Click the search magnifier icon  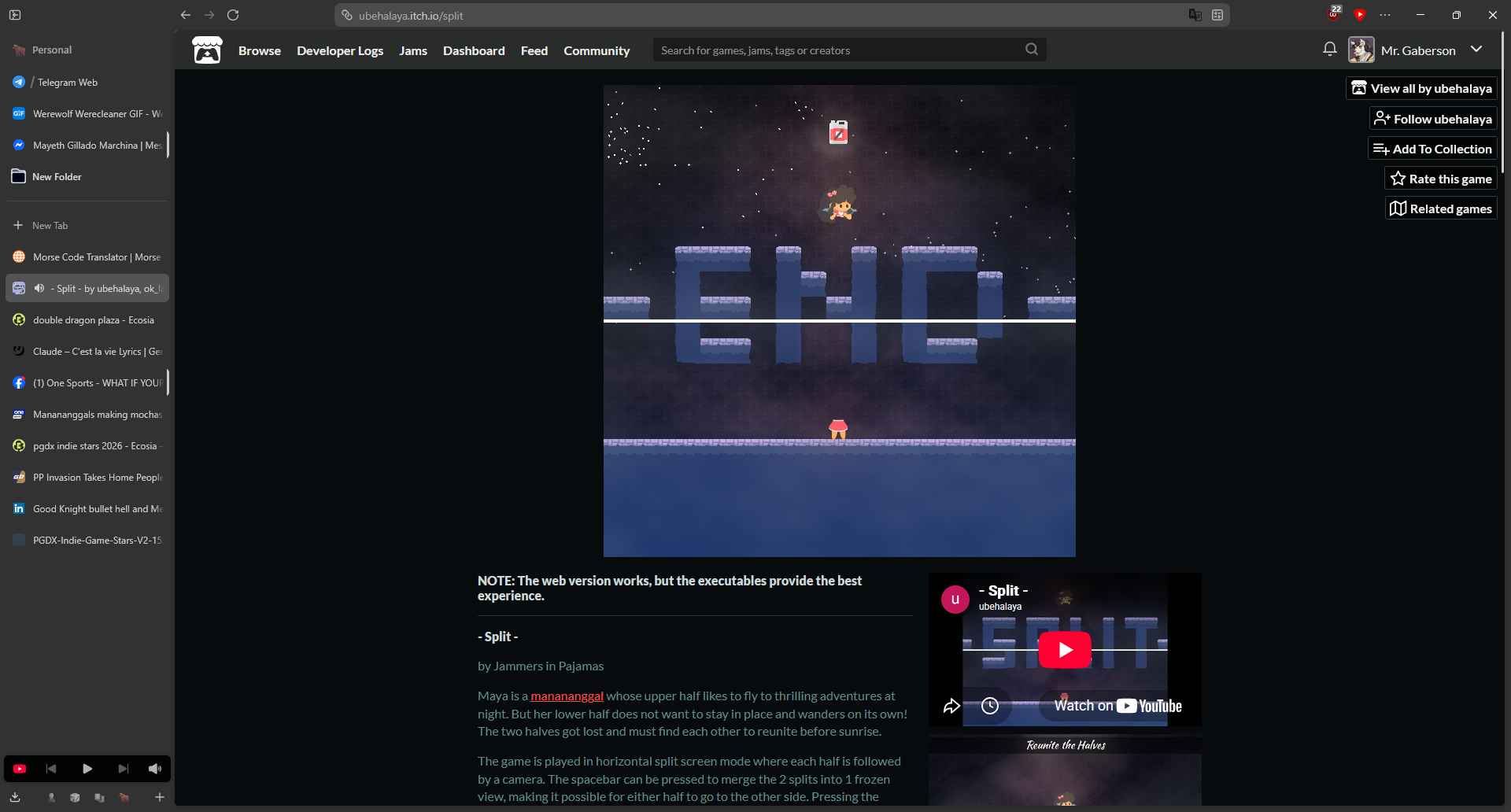tap(1032, 50)
